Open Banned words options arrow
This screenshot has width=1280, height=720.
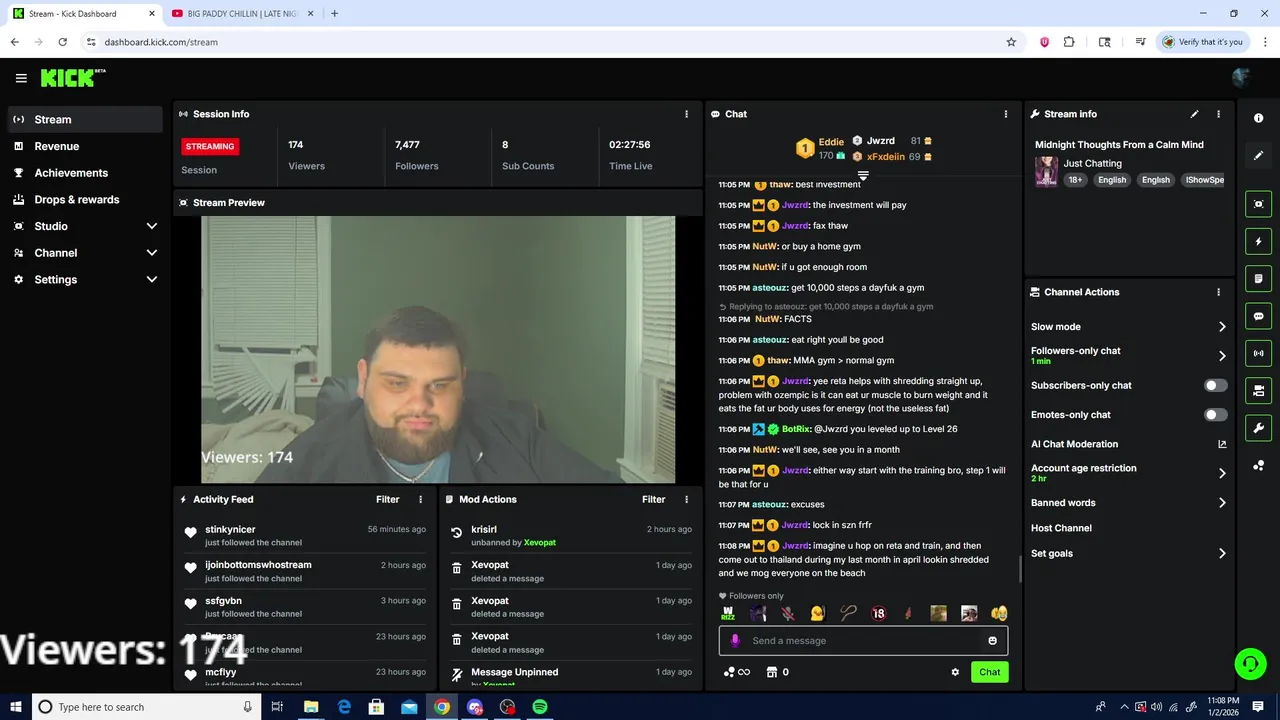point(1222,503)
